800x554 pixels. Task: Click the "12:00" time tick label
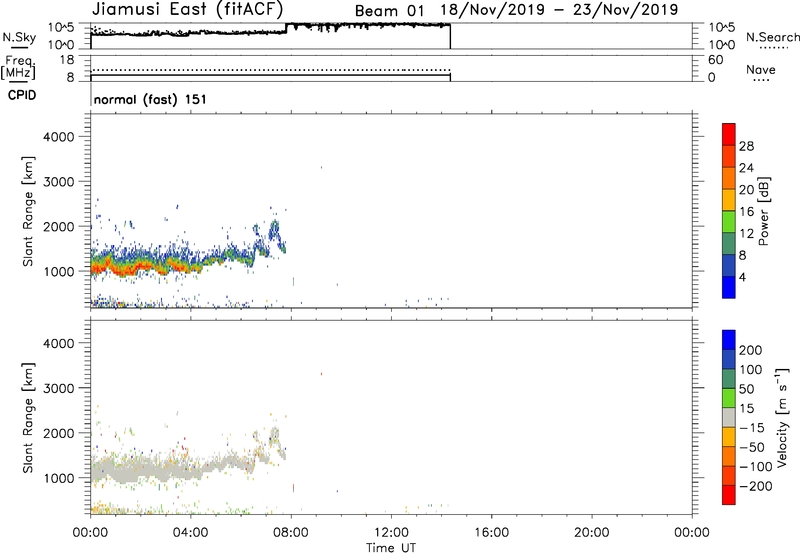[x=391, y=533]
